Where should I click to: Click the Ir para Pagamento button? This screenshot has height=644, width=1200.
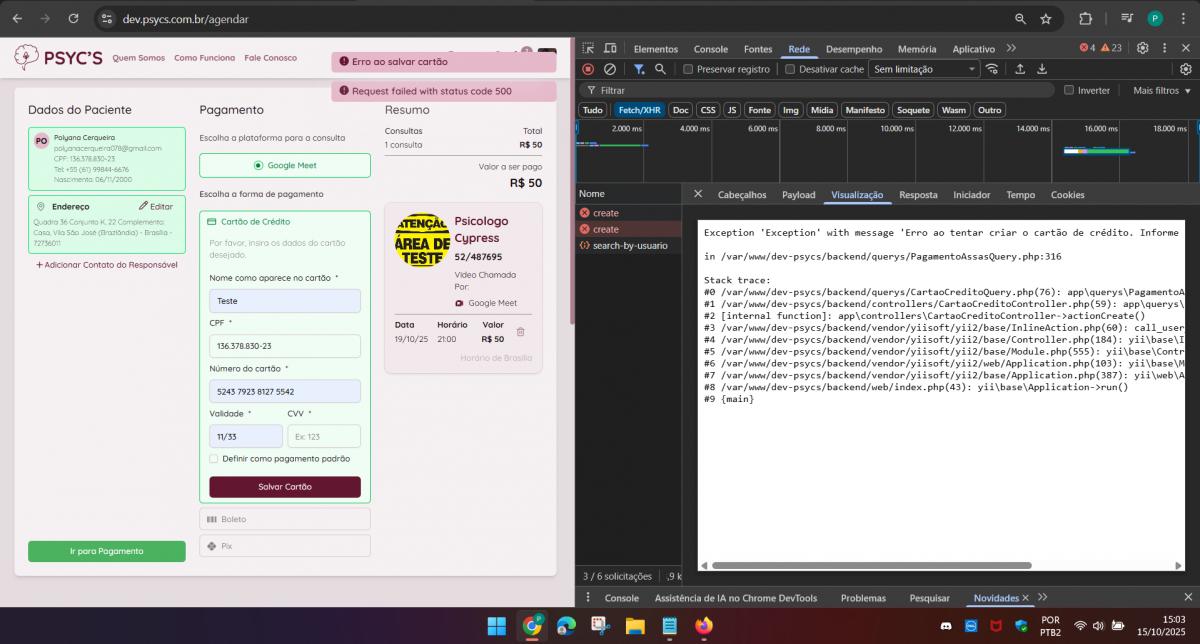pyautogui.click(x=106, y=551)
